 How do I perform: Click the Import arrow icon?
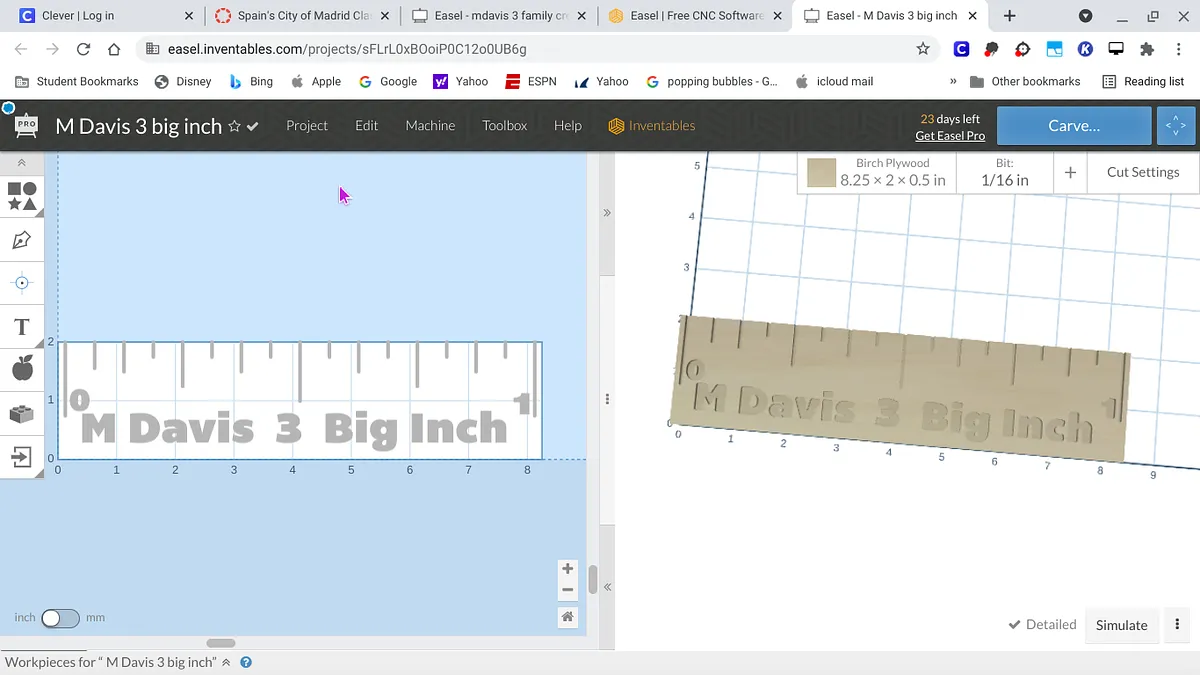pyautogui.click(x=22, y=457)
